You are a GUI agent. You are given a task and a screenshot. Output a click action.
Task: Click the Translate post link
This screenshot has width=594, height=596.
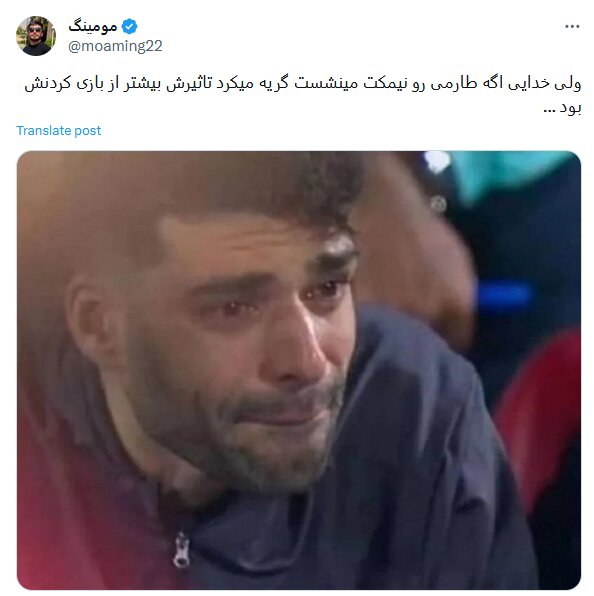[59, 130]
